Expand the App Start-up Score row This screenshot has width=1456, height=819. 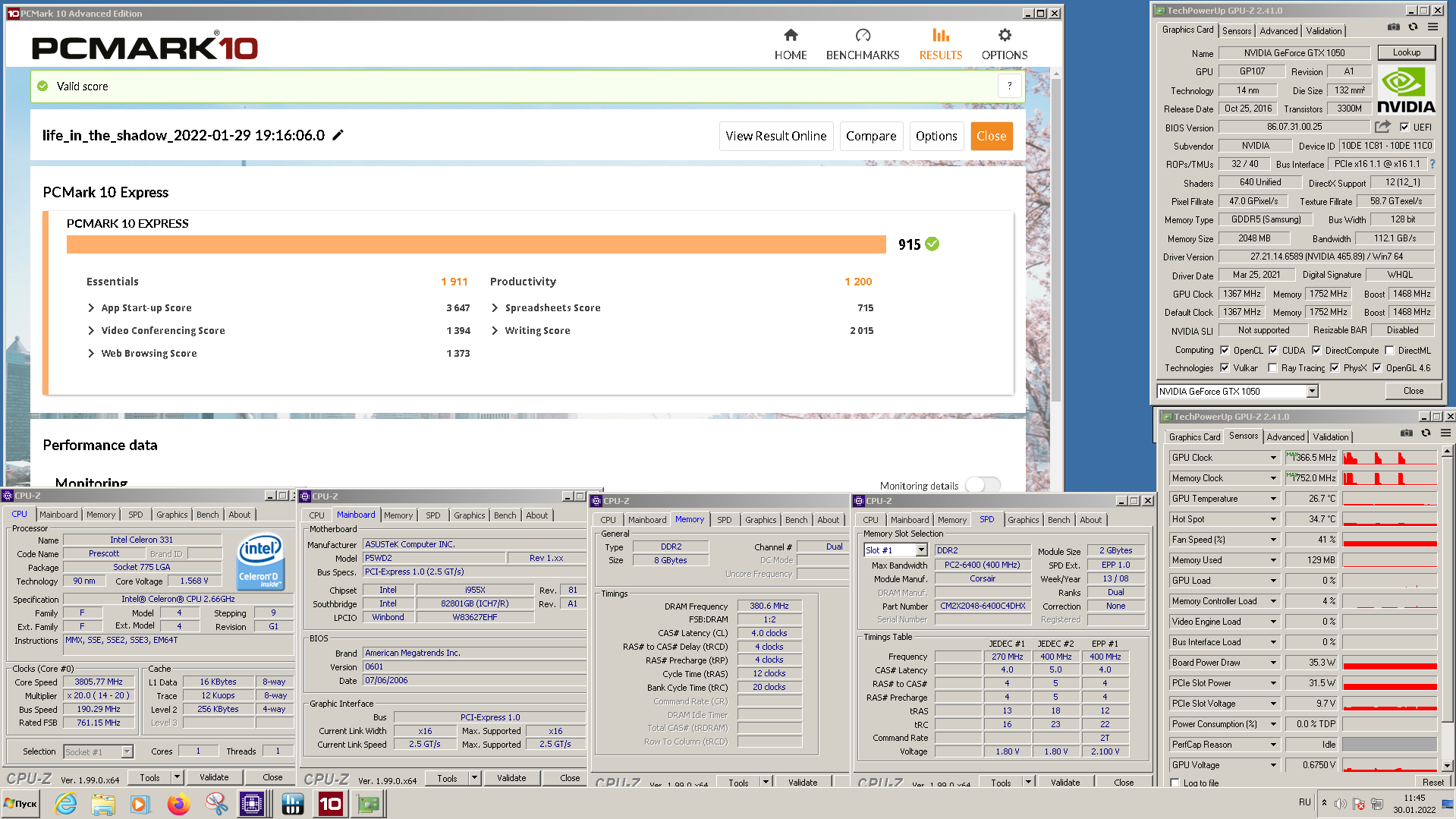click(x=91, y=308)
